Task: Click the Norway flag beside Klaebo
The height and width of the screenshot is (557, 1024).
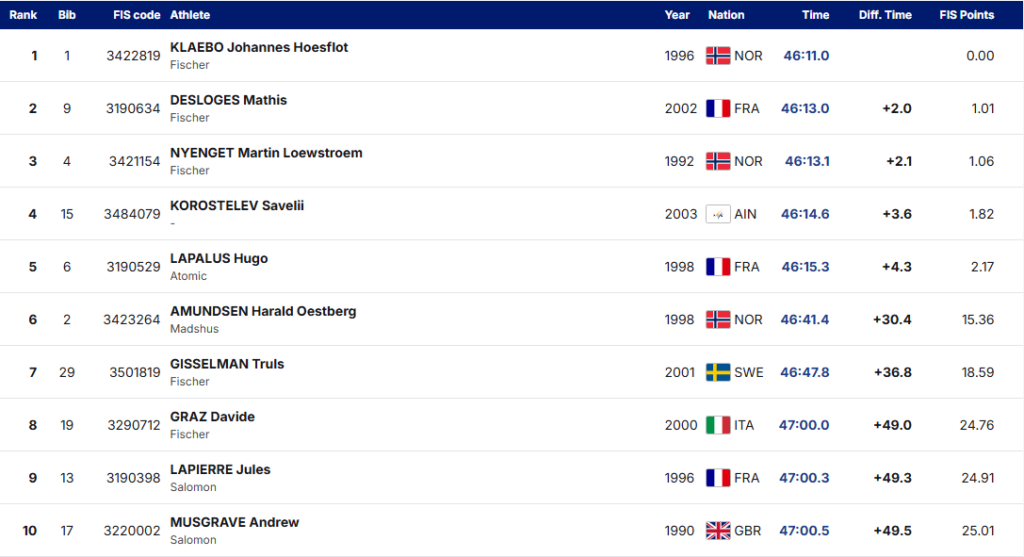Action: coord(718,56)
